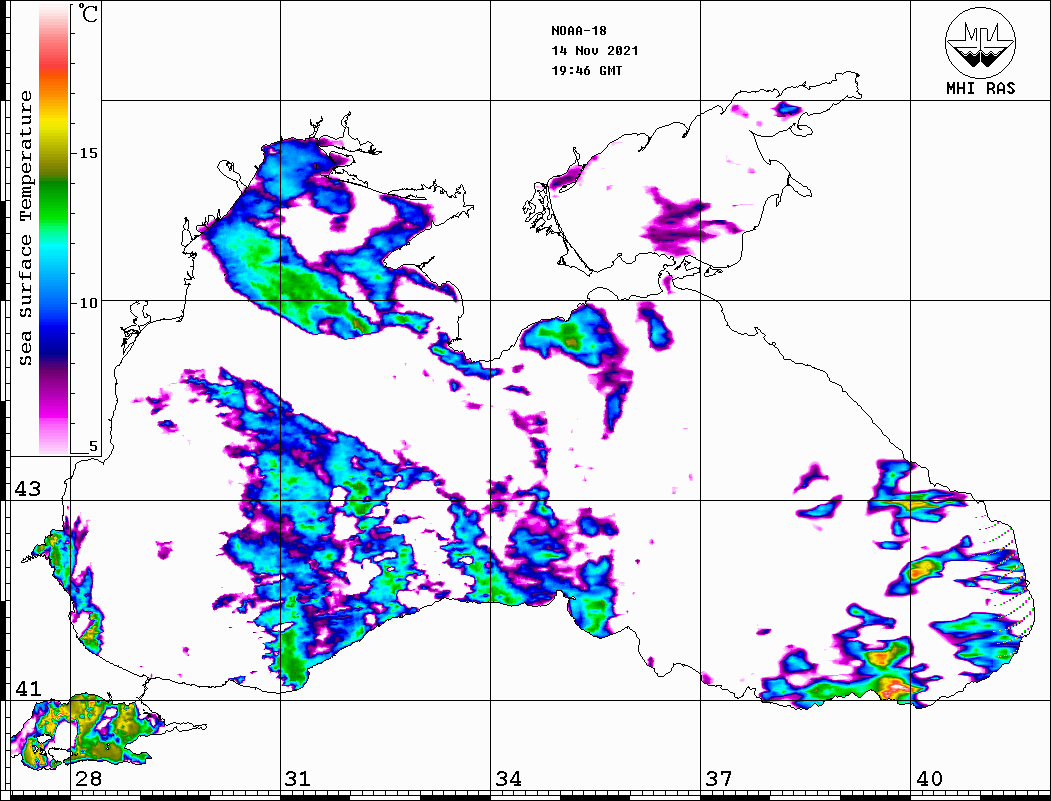Click the '10' tick label on the scale
Screen dimensions: 1051x801
(x=88, y=303)
